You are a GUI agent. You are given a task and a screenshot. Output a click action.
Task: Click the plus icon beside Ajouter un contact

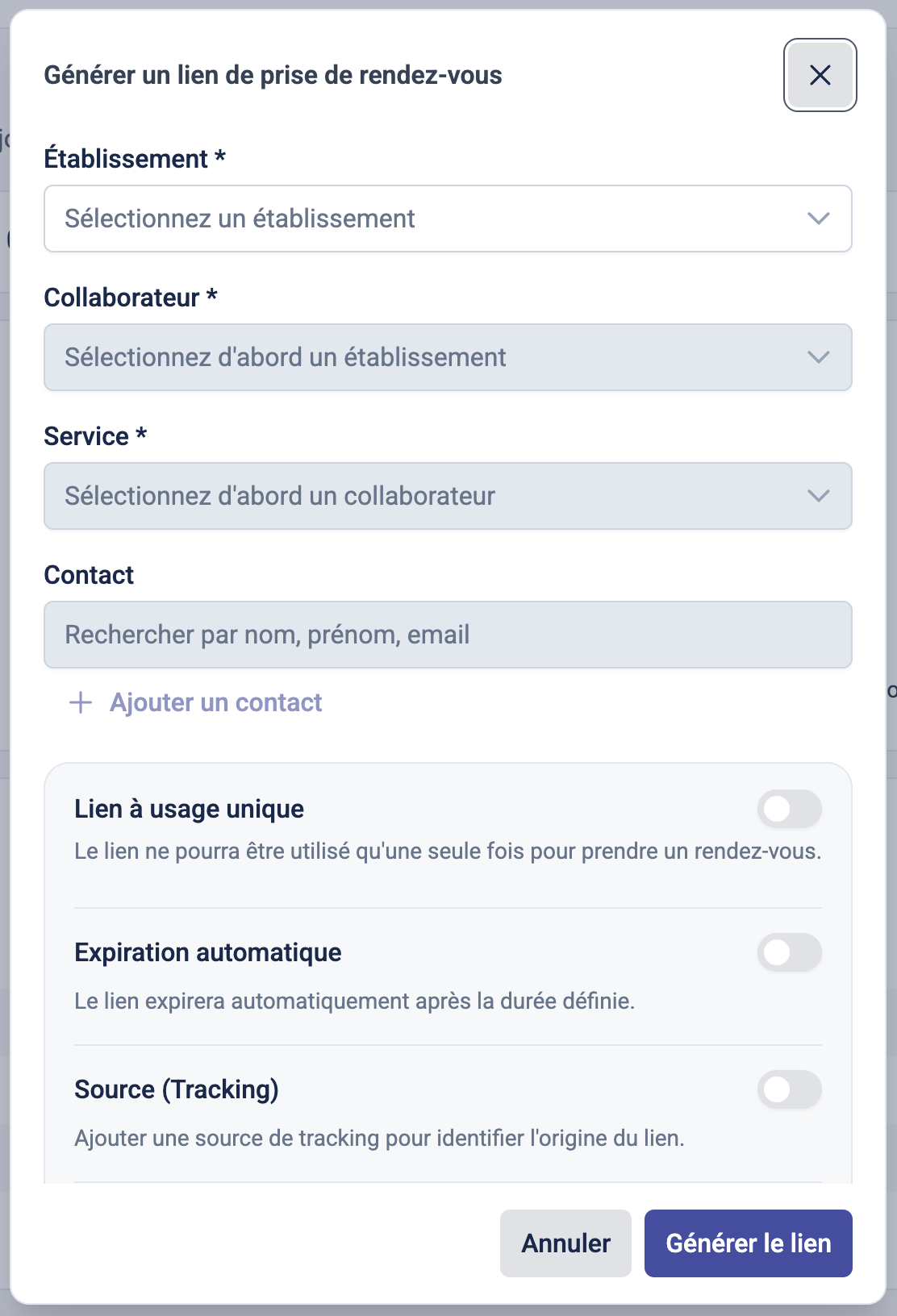click(81, 702)
